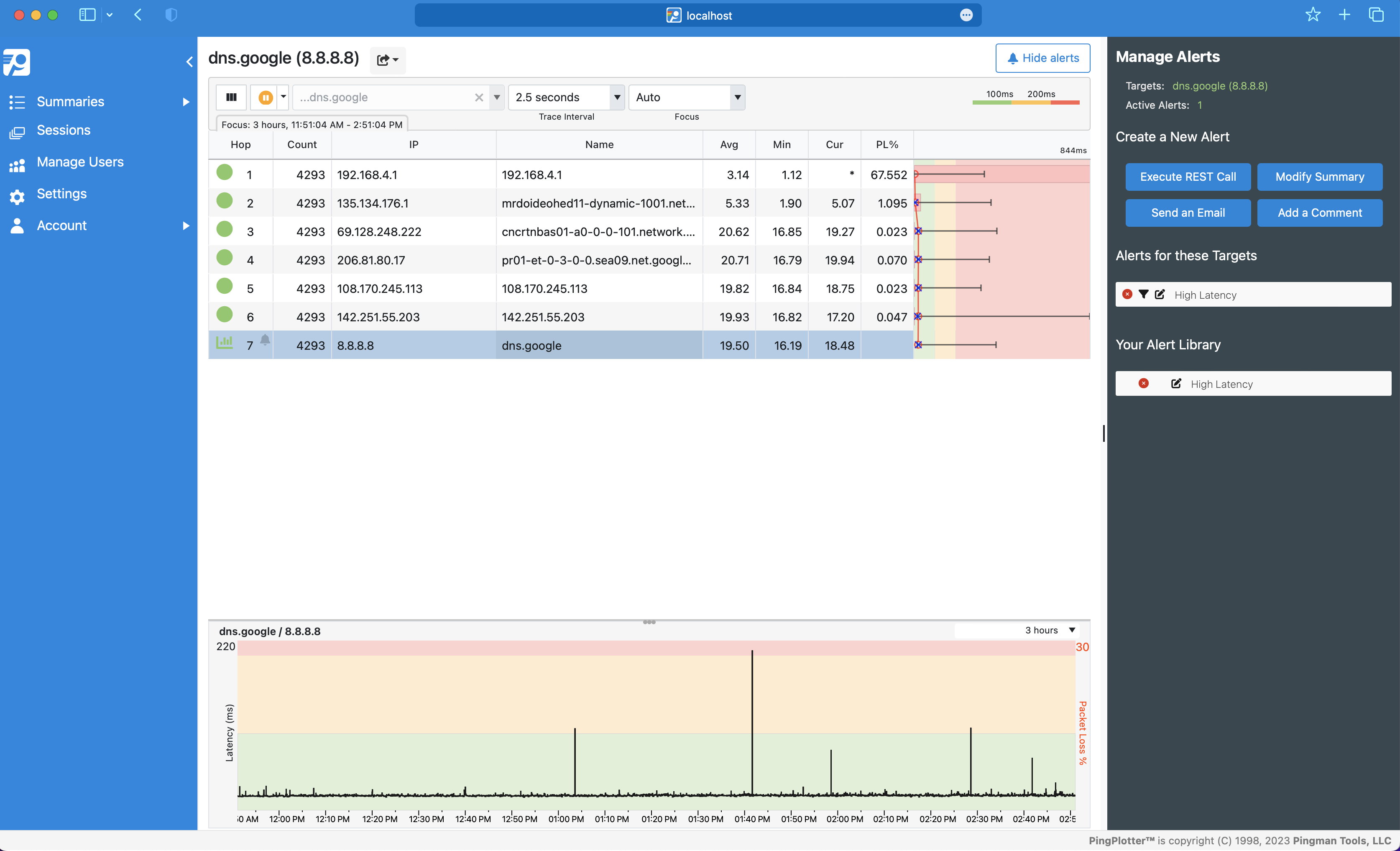Click the Execute REST Call button
The width and height of the screenshot is (1400, 851).
coord(1188,177)
